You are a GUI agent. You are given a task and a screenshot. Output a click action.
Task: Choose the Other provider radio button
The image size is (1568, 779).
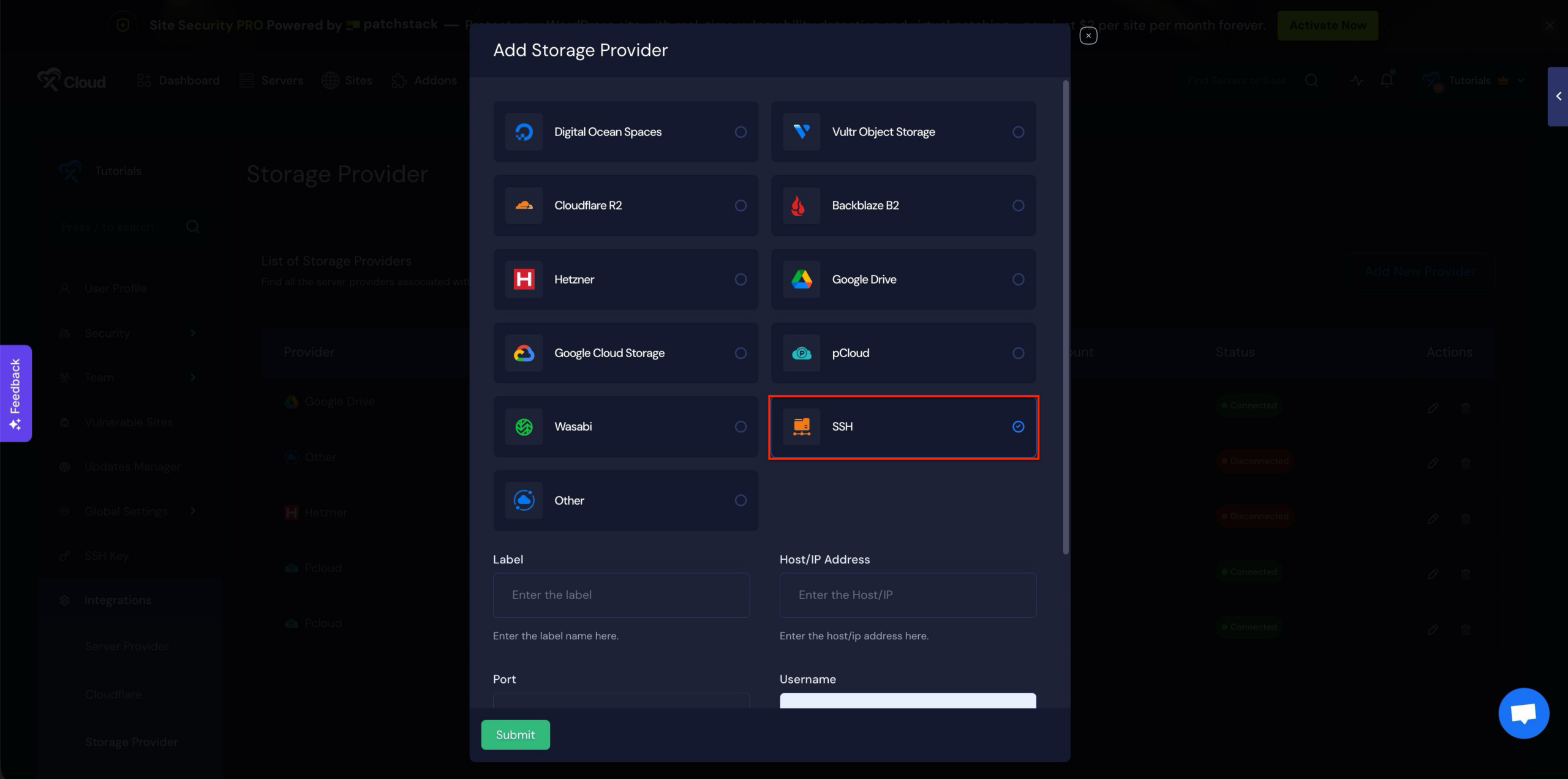pyautogui.click(x=741, y=500)
